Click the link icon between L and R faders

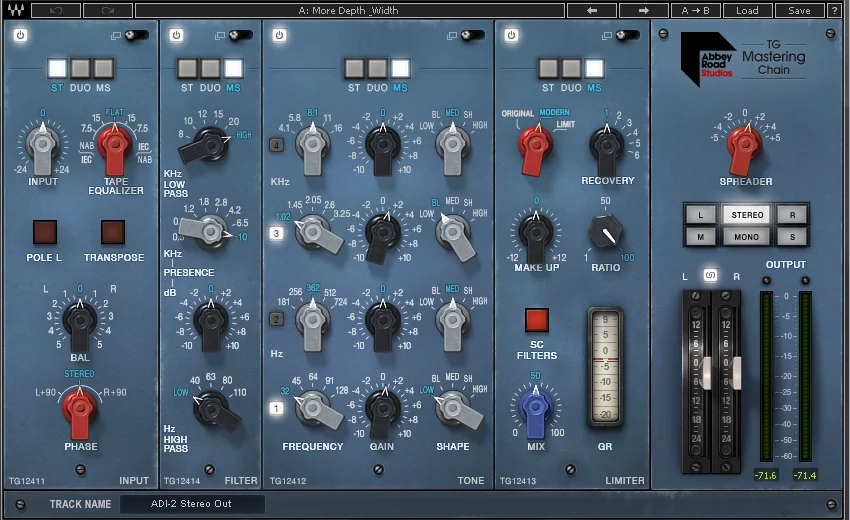pyautogui.click(x=710, y=275)
